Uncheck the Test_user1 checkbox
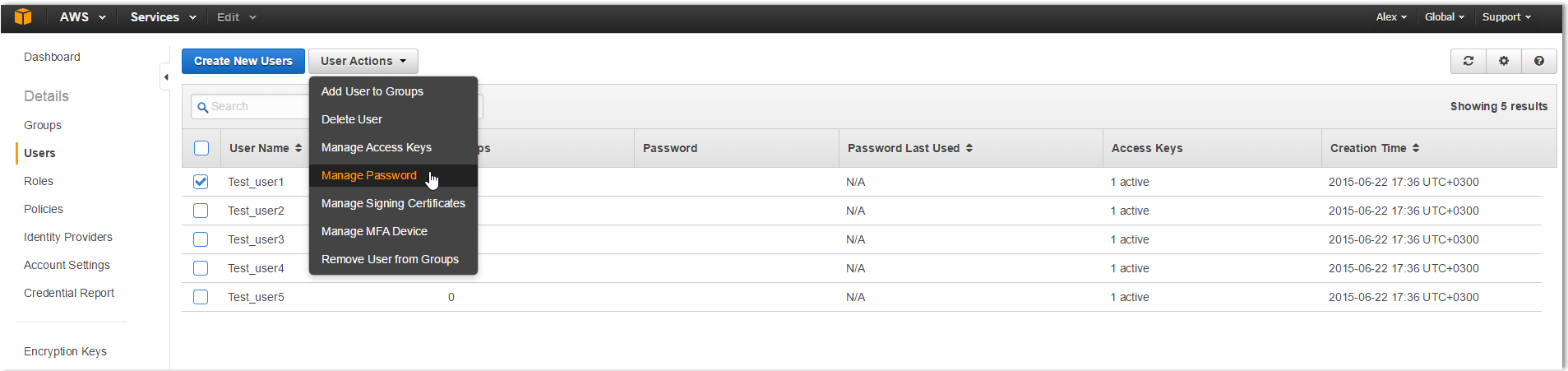 click(201, 182)
